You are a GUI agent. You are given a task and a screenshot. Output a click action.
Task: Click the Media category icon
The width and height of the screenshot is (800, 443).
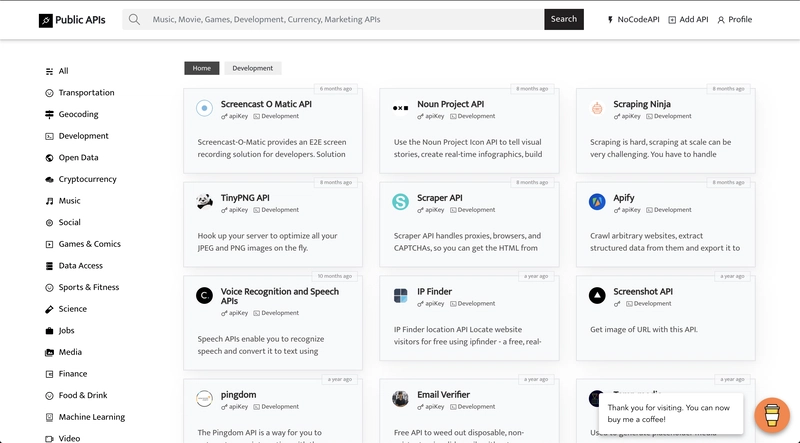pyautogui.click(x=49, y=352)
